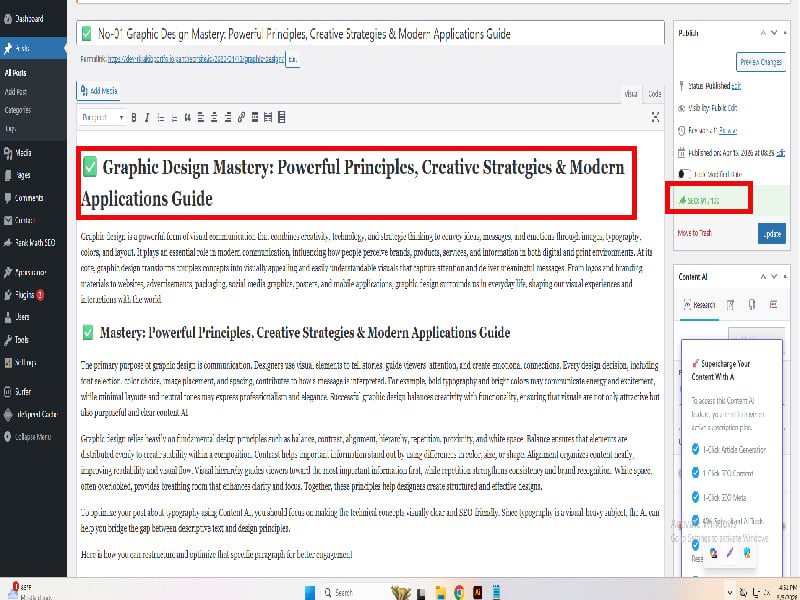Enable distraction-free fullscreen editor
Viewport: 800px width, 600px height.
pyautogui.click(x=655, y=117)
